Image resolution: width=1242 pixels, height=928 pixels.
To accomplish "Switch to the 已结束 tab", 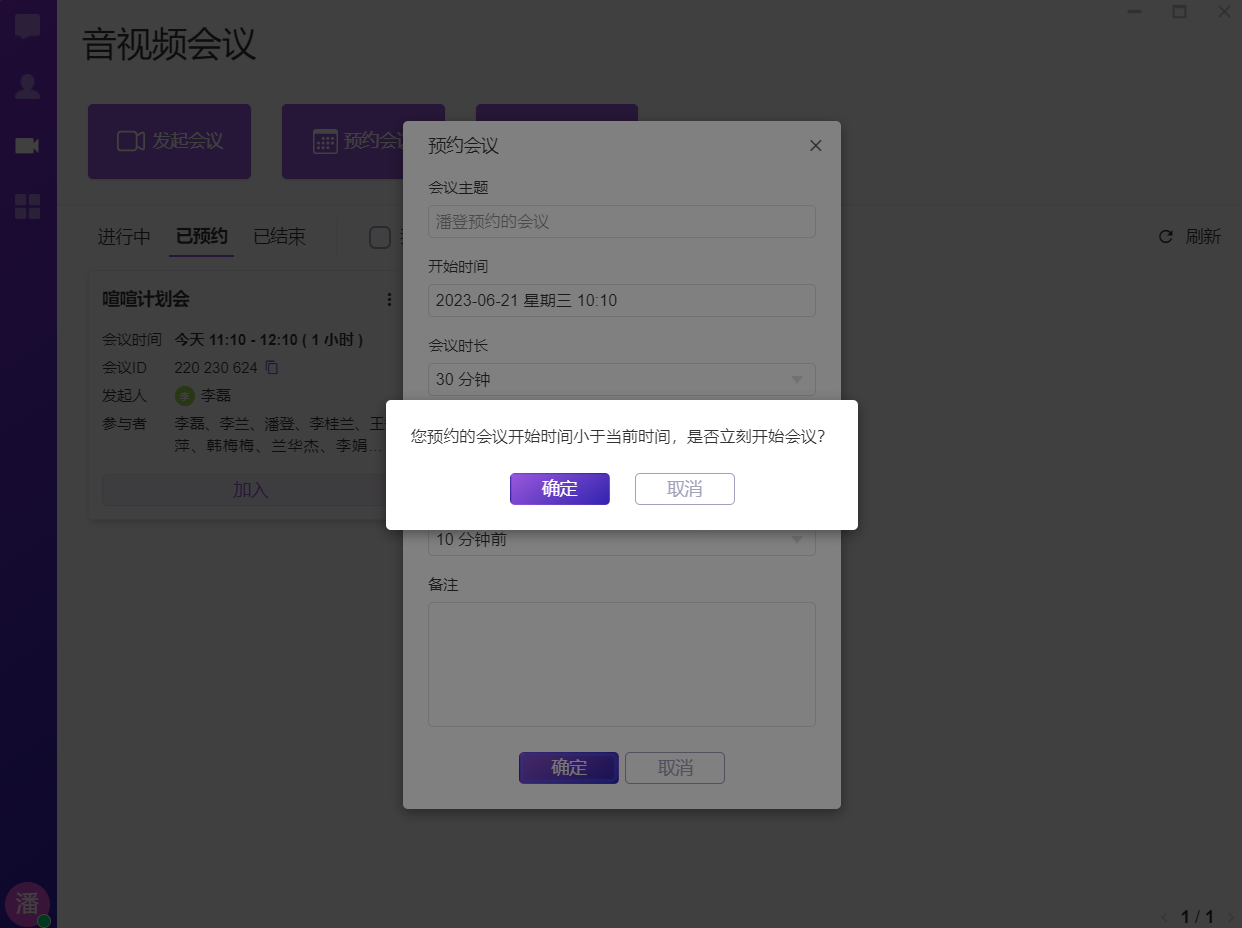I will [x=279, y=237].
